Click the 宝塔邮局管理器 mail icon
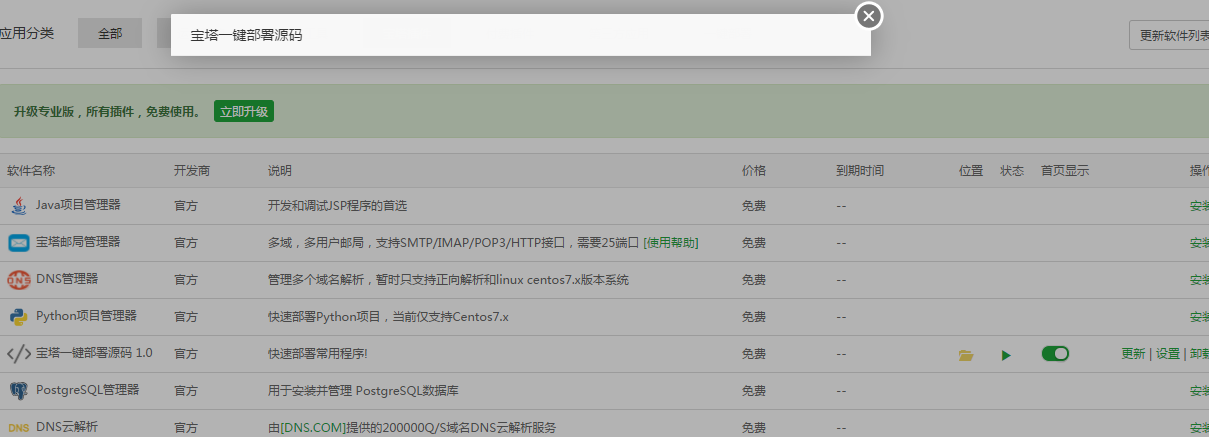This screenshot has height=437, width=1209. point(19,243)
